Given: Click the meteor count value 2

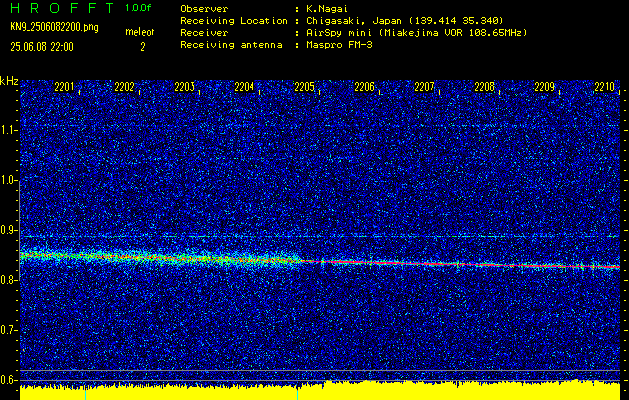Looking at the screenshot, I should (142, 47).
